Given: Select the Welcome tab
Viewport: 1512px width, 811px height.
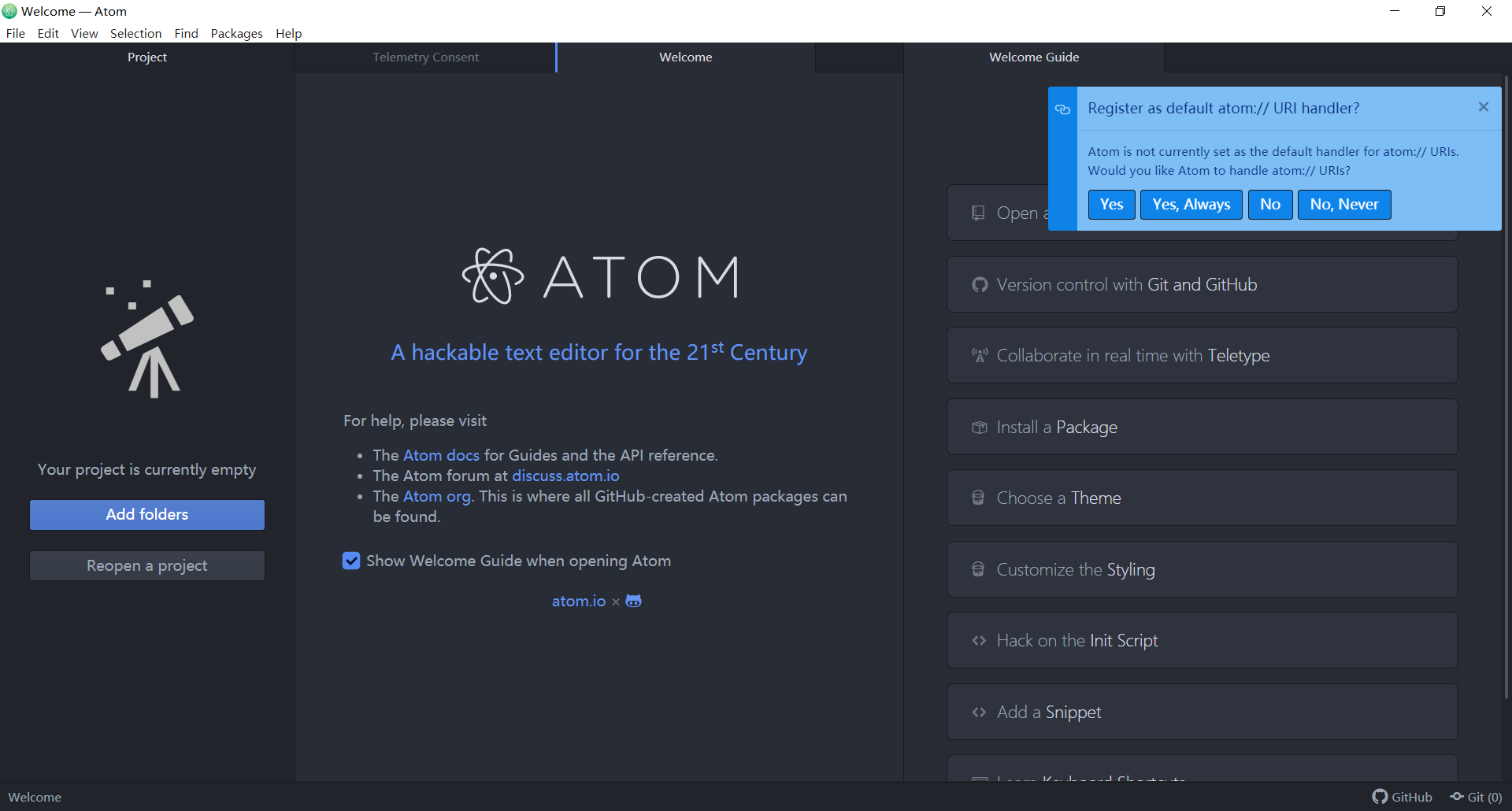Looking at the screenshot, I should coord(685,57).
